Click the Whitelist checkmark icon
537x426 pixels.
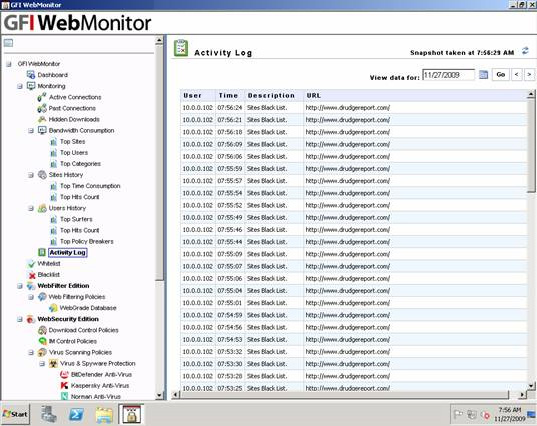pyautogui.click(x=31, y=264)
